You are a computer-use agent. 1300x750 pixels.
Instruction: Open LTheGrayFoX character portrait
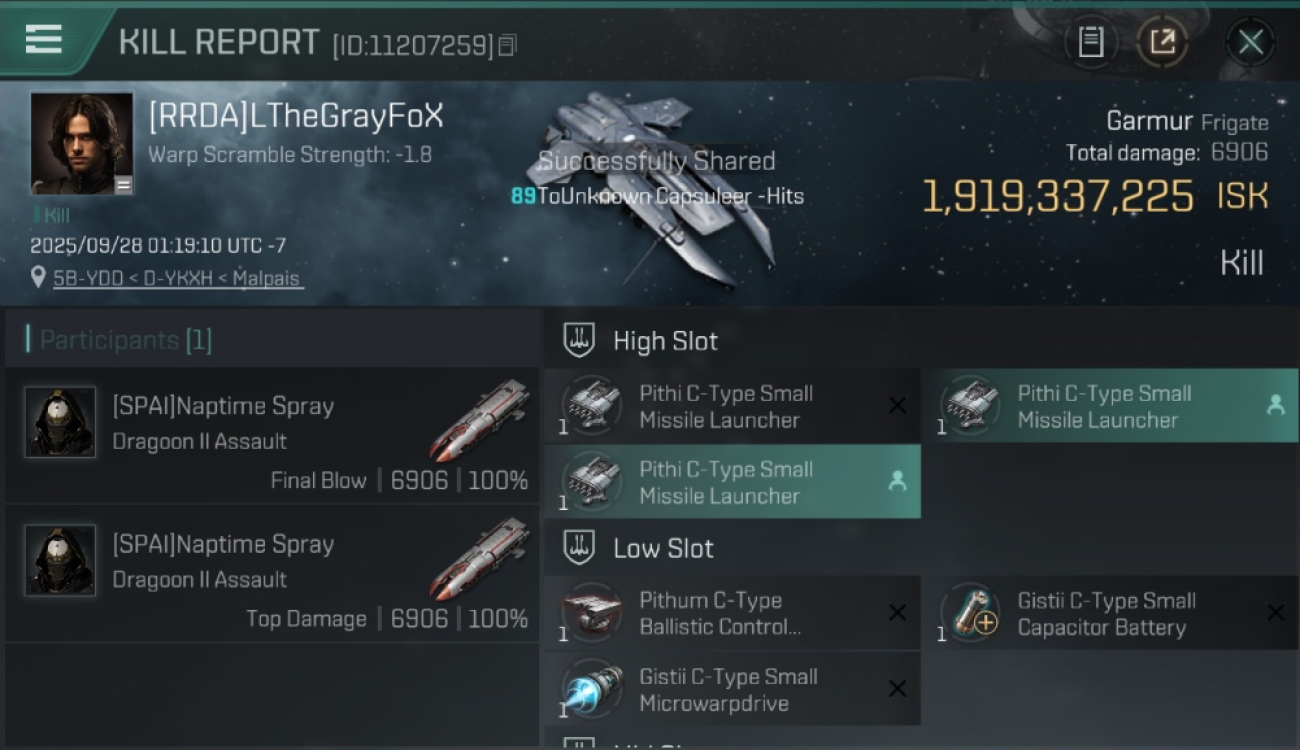pyautogui.click(x=82, y=143)
